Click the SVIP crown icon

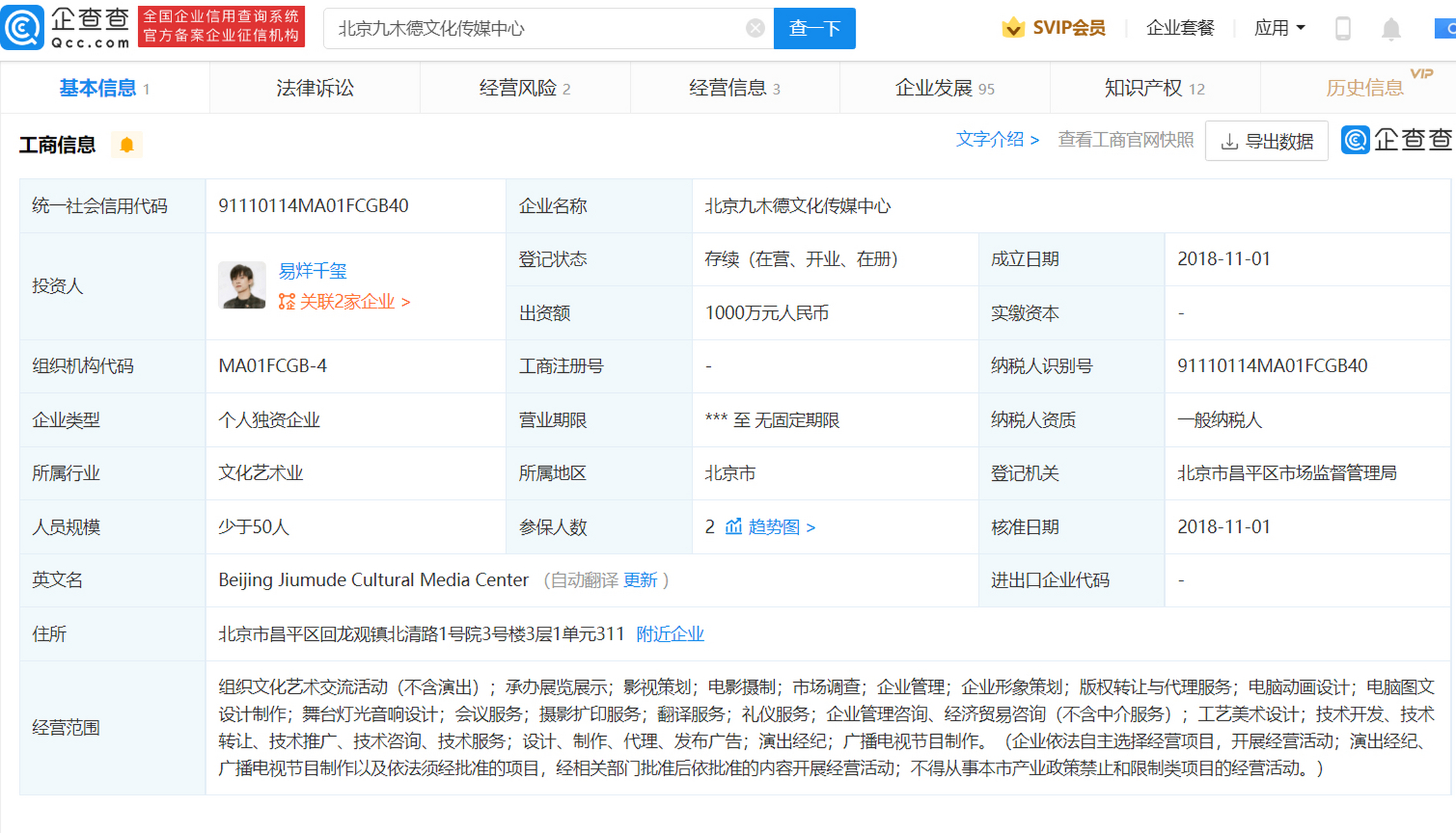(1013, 28)
